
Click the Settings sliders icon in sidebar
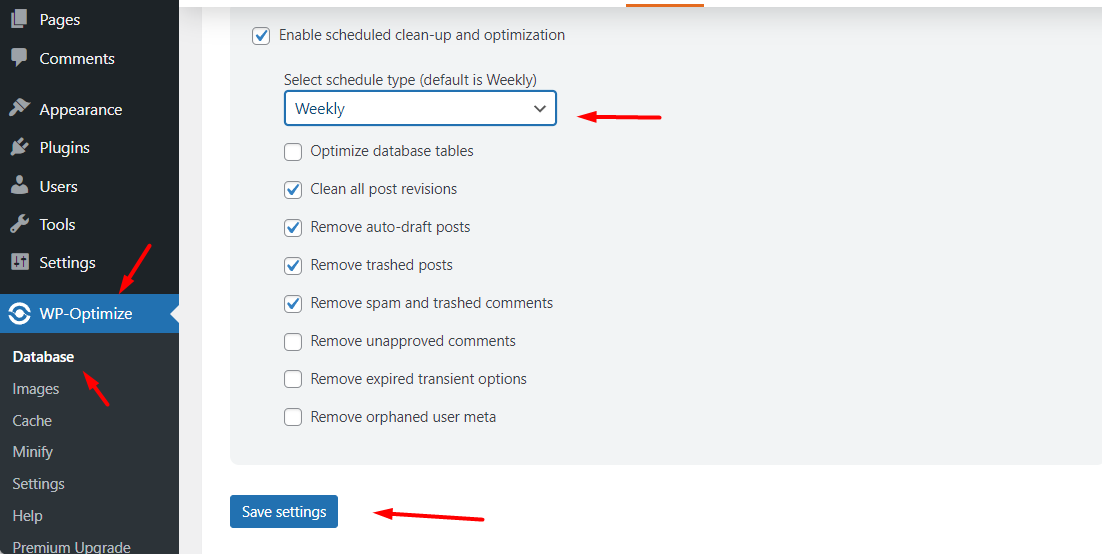click(19, 262)
